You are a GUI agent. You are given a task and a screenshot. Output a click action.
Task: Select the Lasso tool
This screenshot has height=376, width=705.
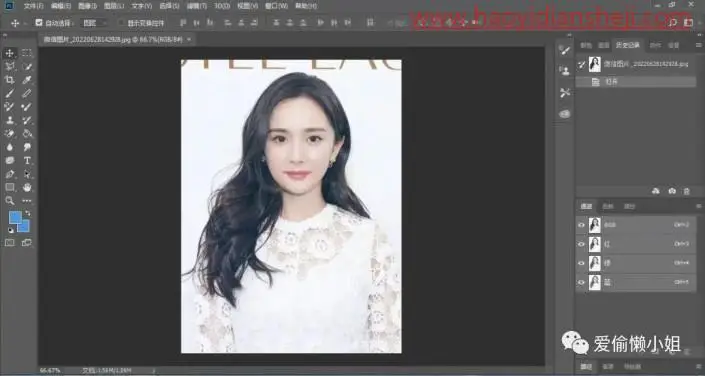click(9, 67)
